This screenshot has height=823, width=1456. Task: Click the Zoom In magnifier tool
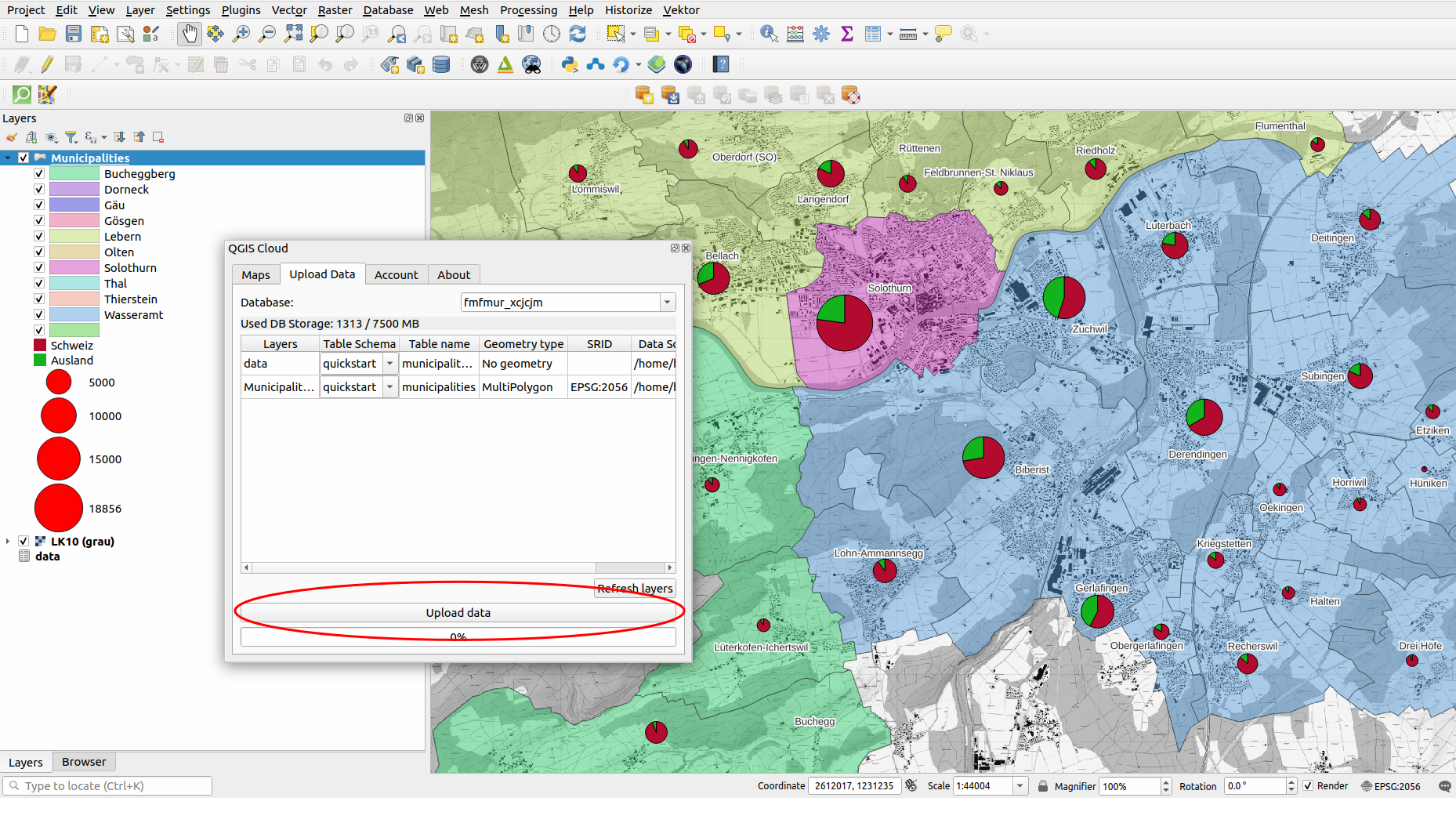241,34
